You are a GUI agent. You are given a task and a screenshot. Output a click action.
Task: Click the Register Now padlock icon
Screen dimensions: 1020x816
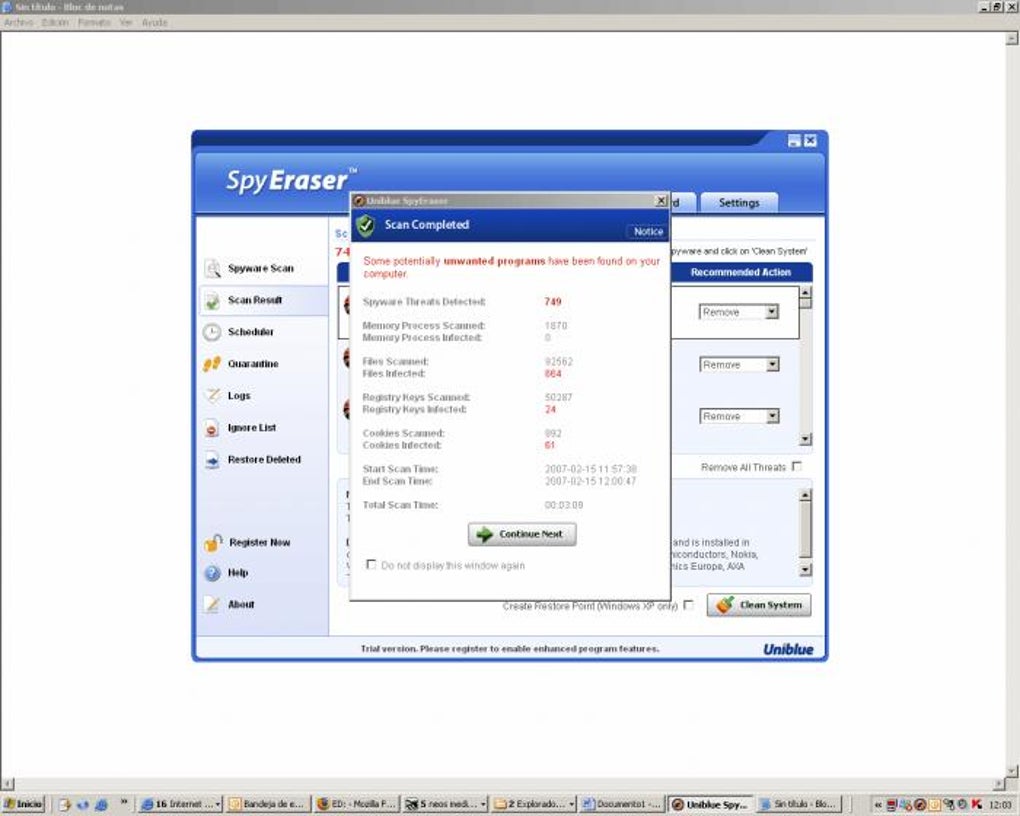[x=213, y=543]
